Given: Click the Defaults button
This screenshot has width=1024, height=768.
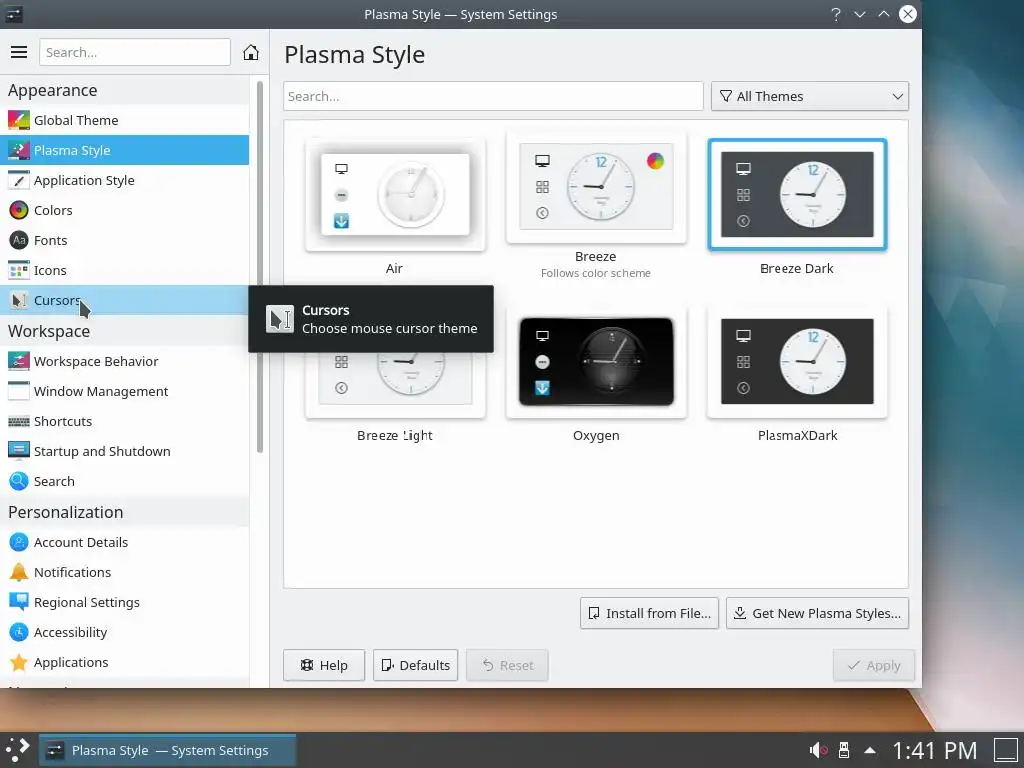Looking at the screenshot, I should pyautogui.click(x=415, y=665).
